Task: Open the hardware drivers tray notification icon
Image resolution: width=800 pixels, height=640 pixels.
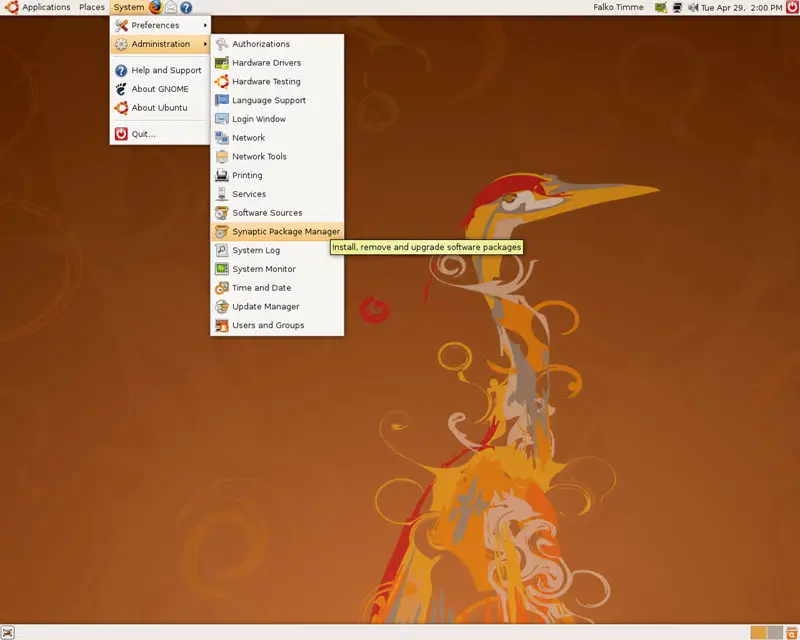Action: 661,7
